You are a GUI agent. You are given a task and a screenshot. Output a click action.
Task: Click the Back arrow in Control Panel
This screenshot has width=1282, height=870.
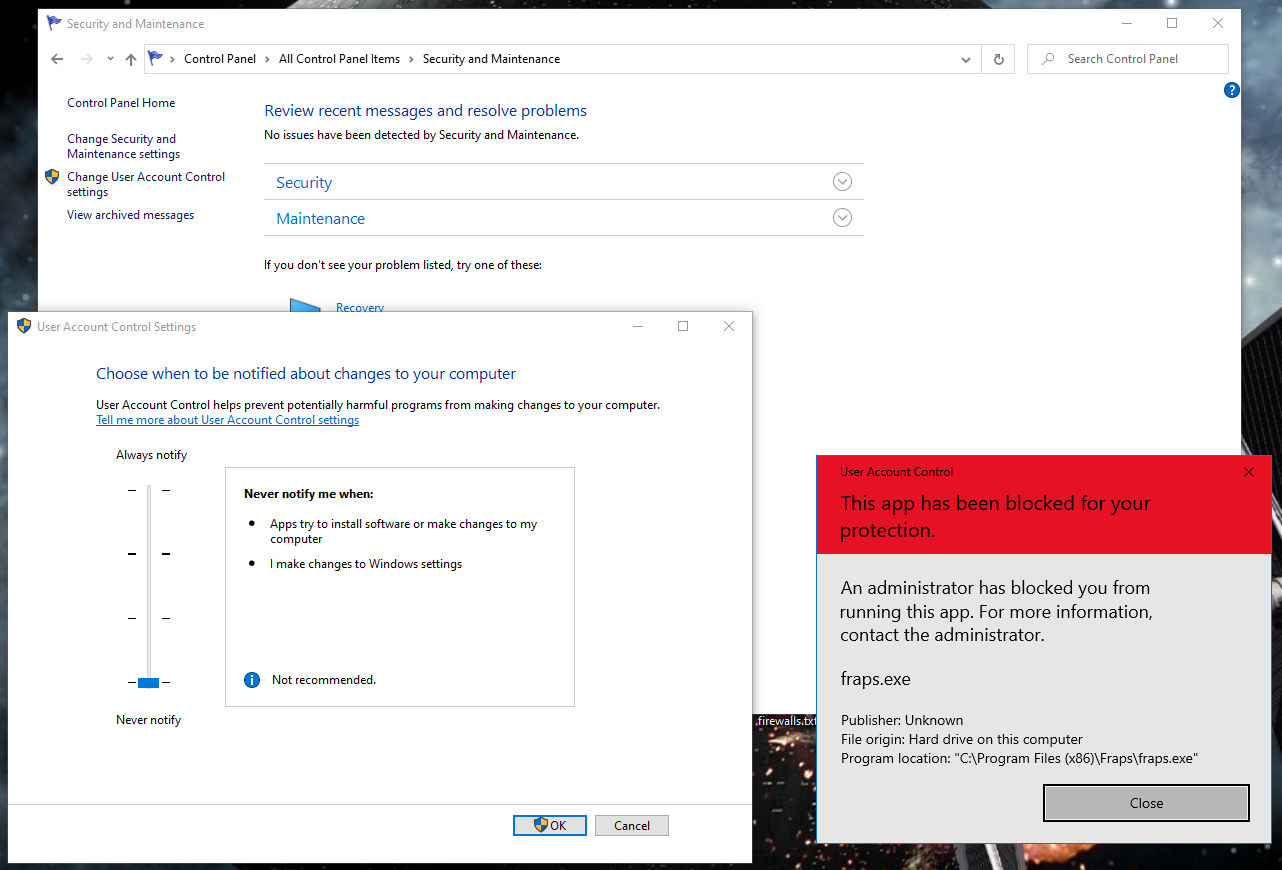pyautogui.click(x=57, y=59)
